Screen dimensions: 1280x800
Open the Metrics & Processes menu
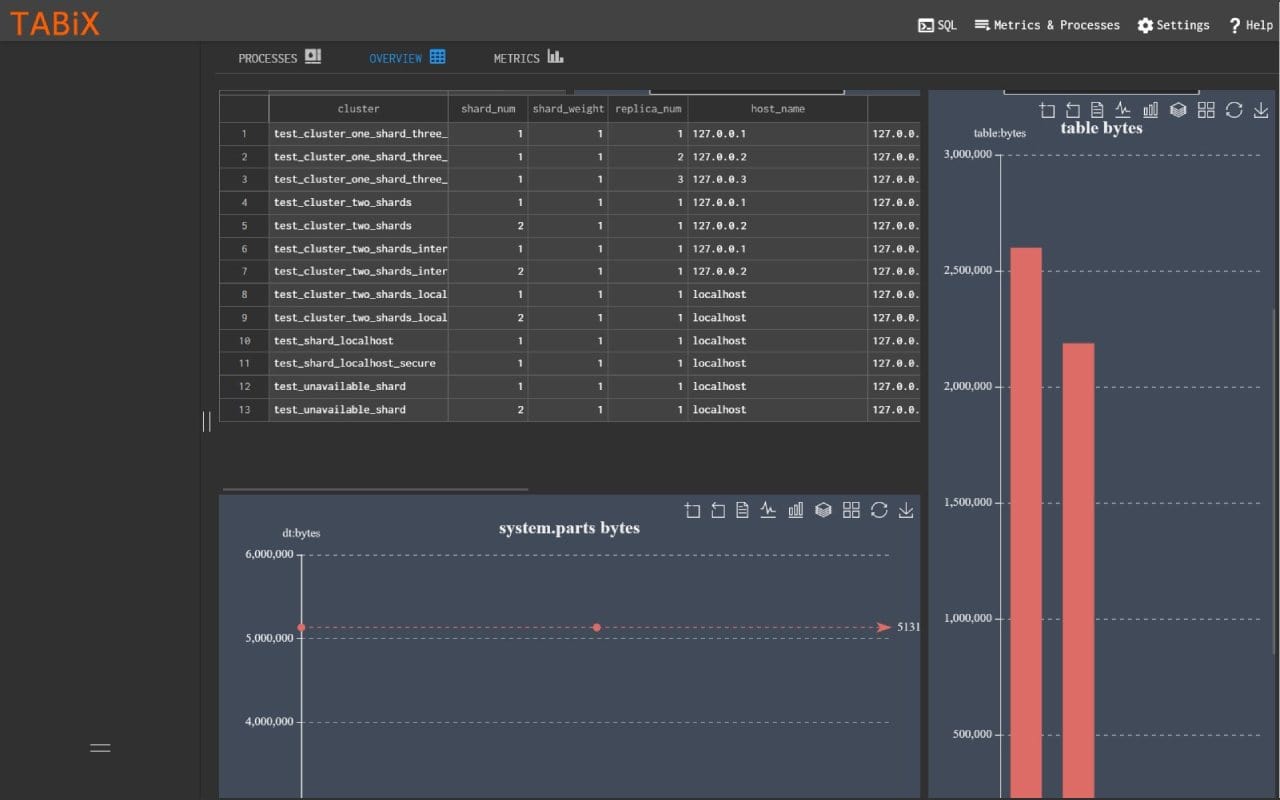point(1046,24)
